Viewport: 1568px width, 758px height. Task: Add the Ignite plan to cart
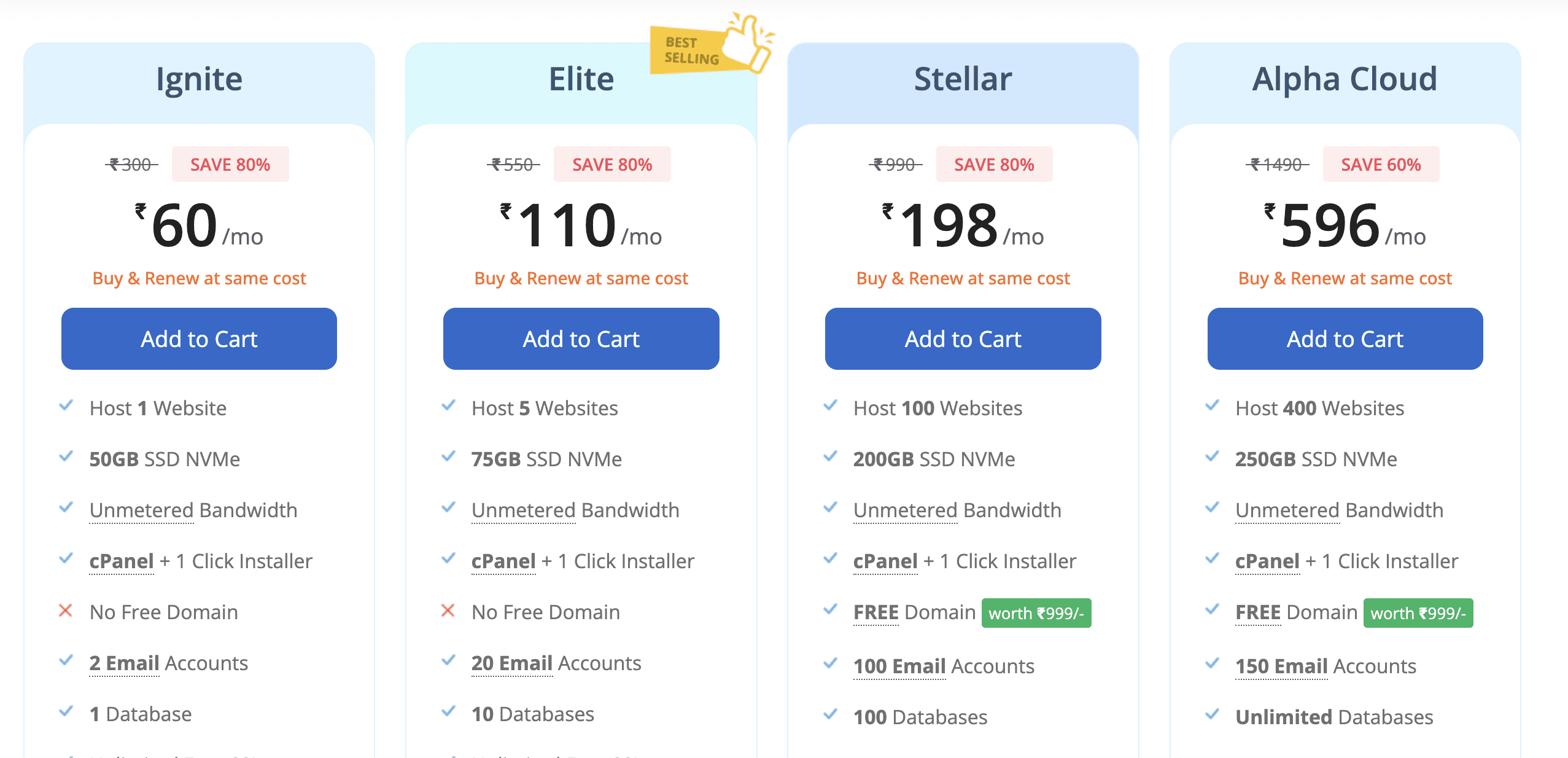point(199,338)
